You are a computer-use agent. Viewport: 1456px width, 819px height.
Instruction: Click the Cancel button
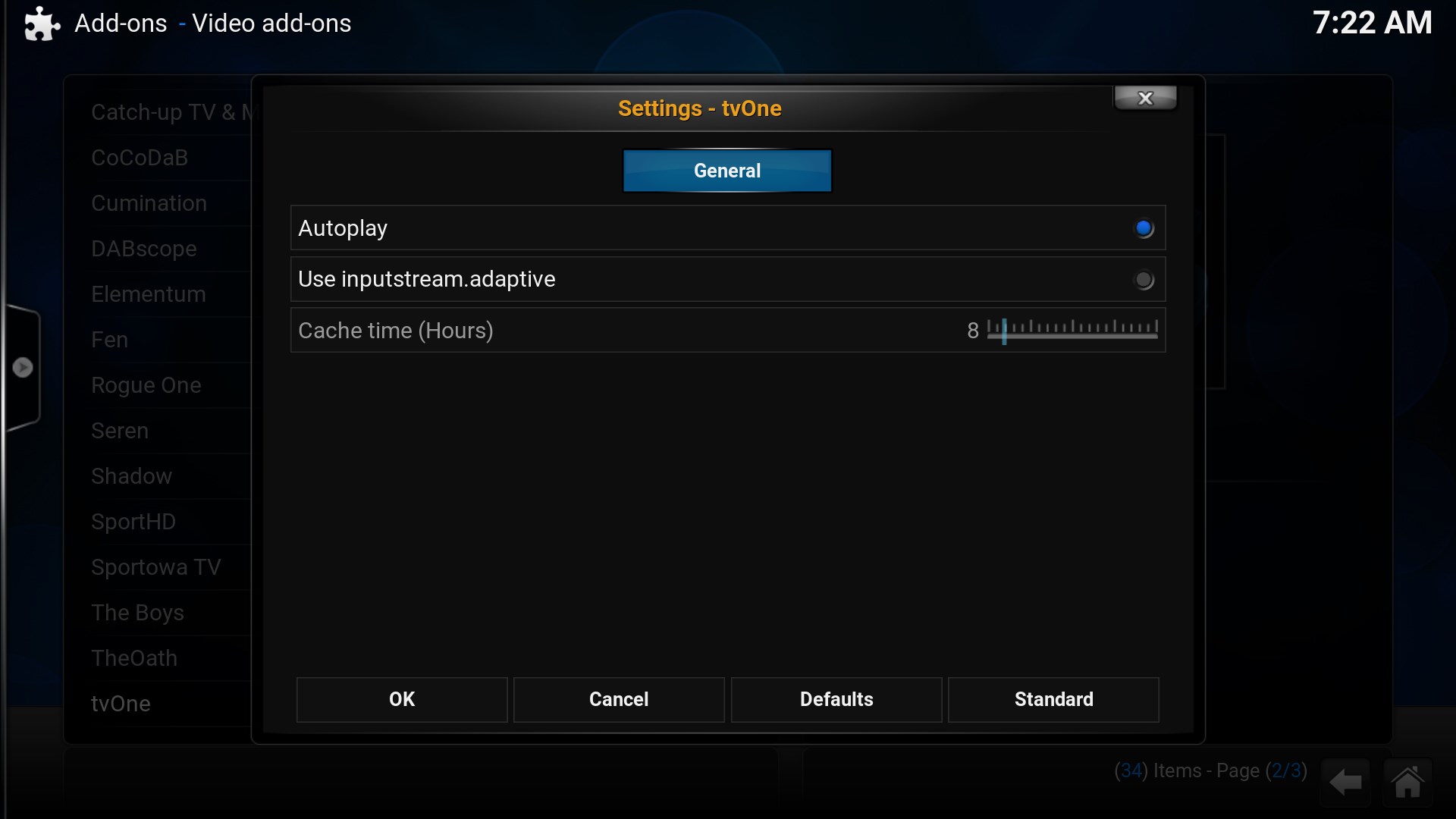tap(619, 699)
